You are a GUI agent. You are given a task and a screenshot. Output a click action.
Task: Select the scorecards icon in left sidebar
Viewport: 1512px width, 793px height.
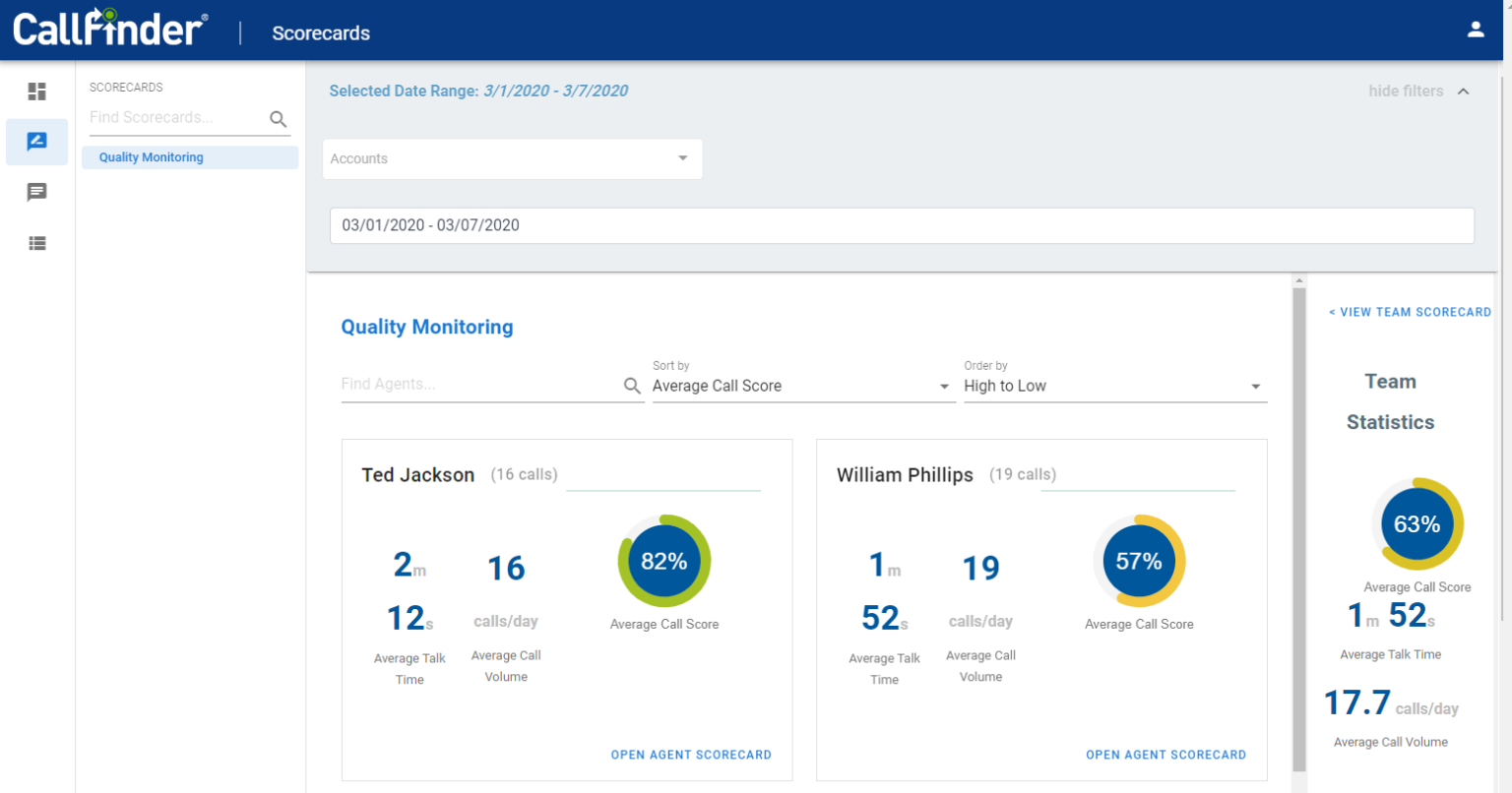(x=36, y=142)
